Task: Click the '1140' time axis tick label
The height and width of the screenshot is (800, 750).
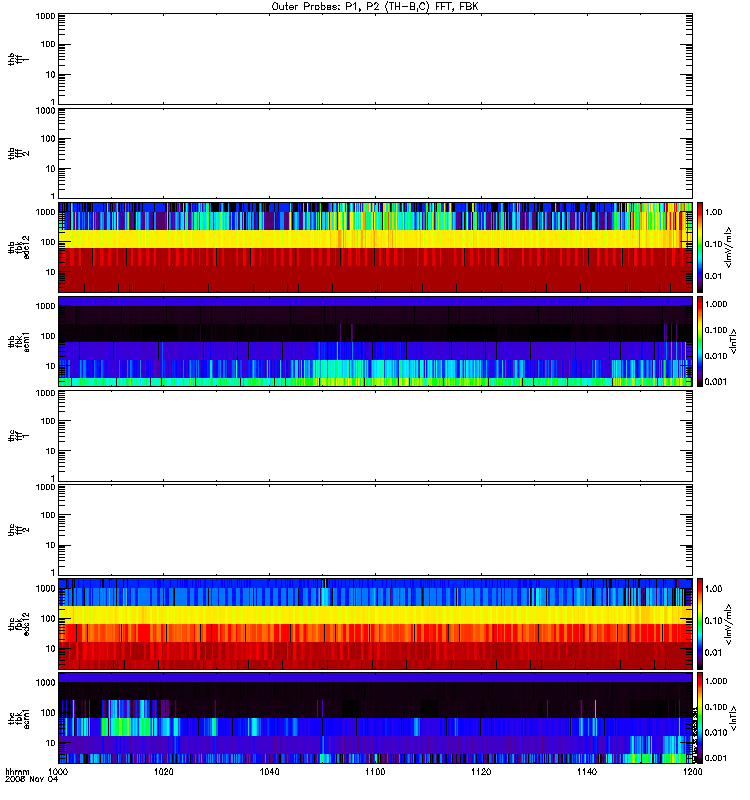Action: [587, 772]
